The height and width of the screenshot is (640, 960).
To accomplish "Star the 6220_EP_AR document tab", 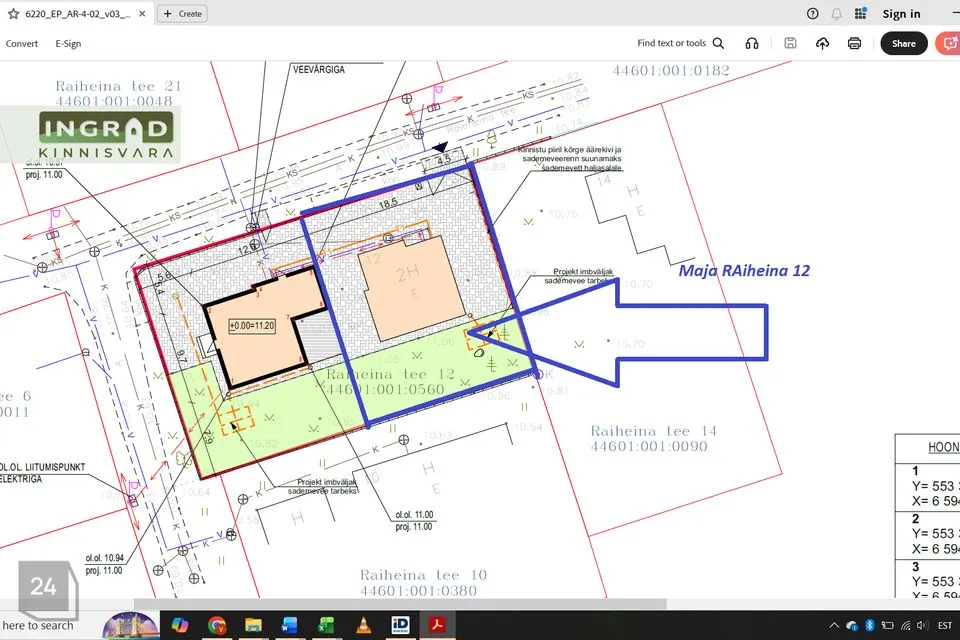I will (13, 14).
